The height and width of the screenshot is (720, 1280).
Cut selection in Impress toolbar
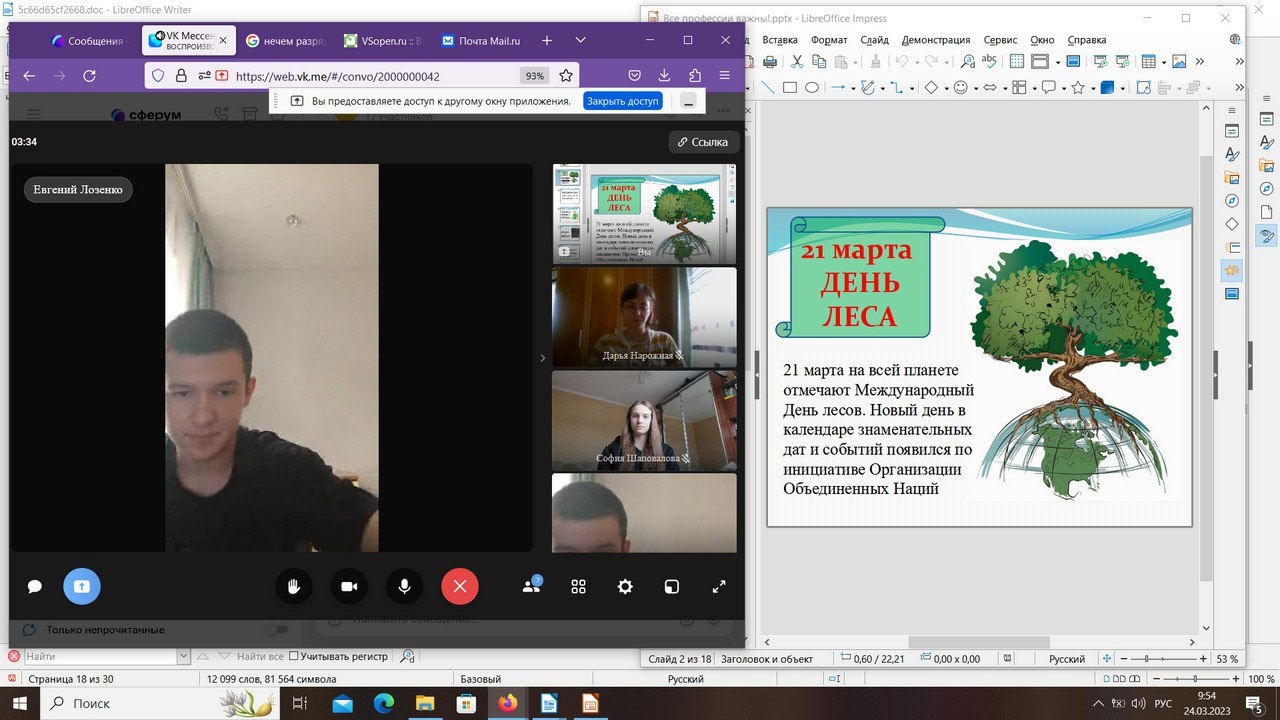[797, 61]
